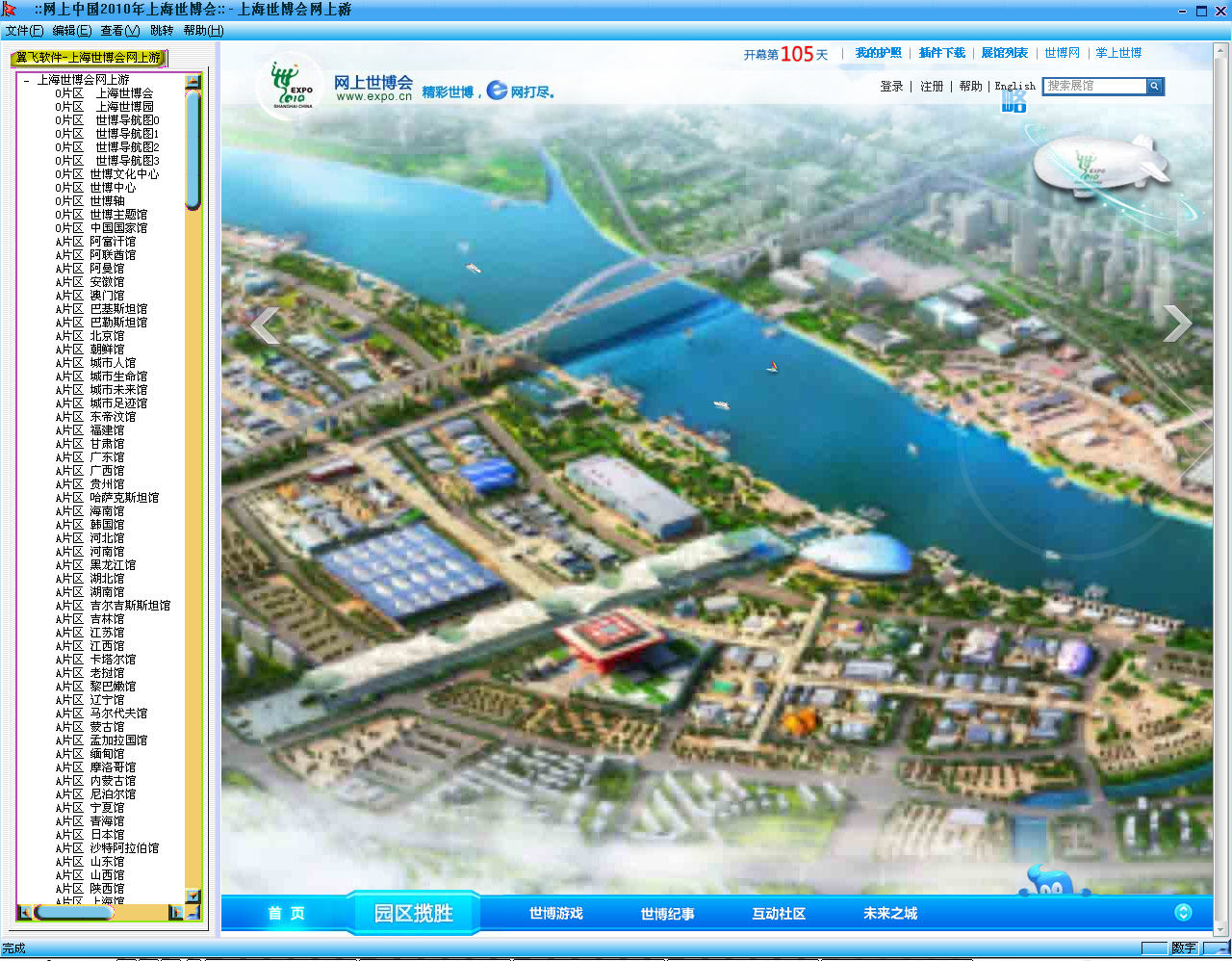Open the 跳转 menu
Image resolution: width=1232 pixels, height=961 pixels.
coord(162,31)
